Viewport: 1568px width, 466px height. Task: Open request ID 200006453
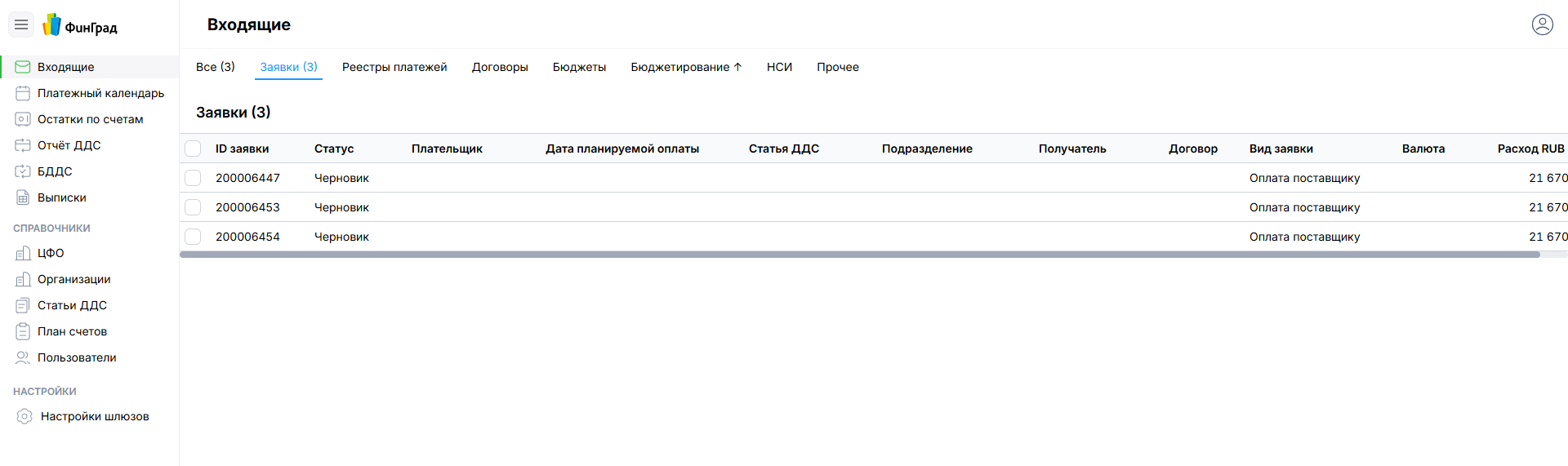tap(247, 207)
